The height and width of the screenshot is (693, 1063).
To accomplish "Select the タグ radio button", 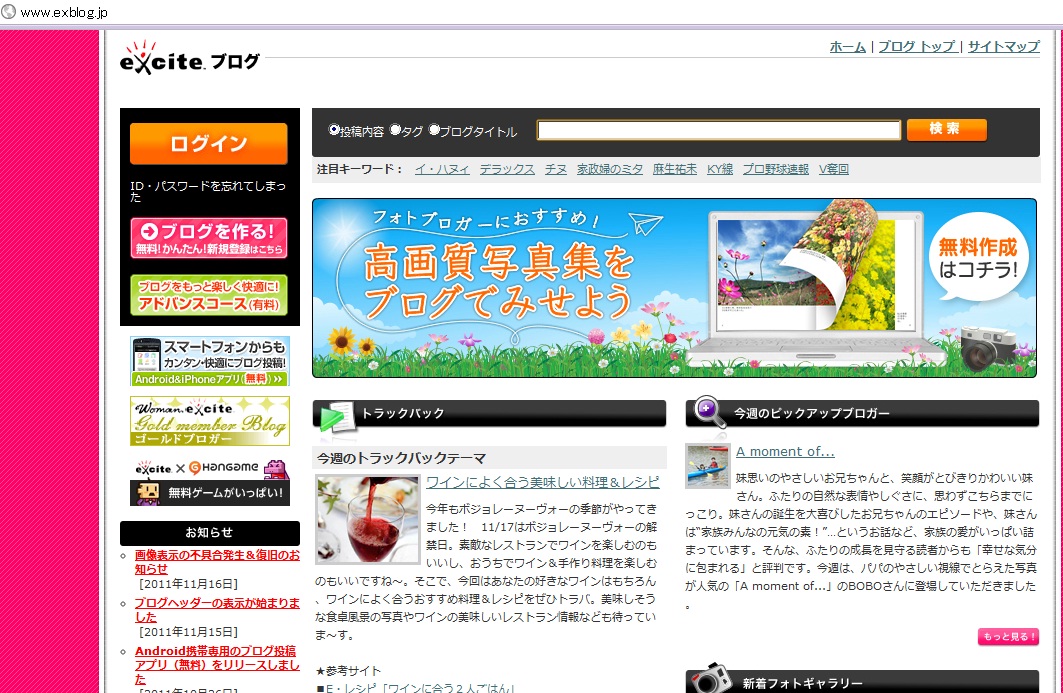I will click(395, 129).
